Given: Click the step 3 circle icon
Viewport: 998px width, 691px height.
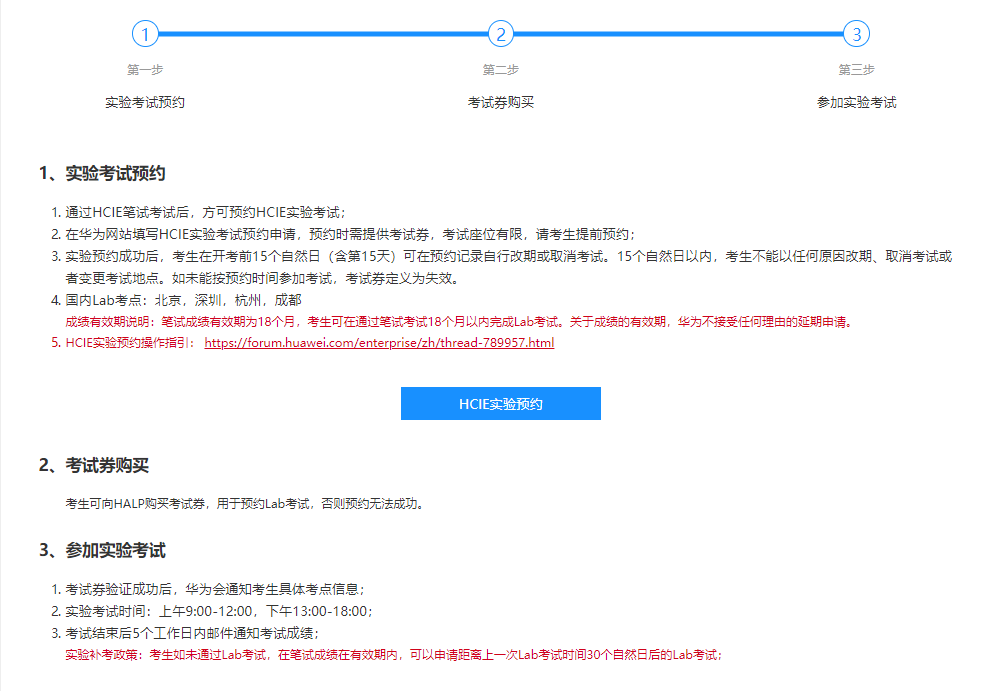Looking at the screenshot, I should (x=857, y=34).
